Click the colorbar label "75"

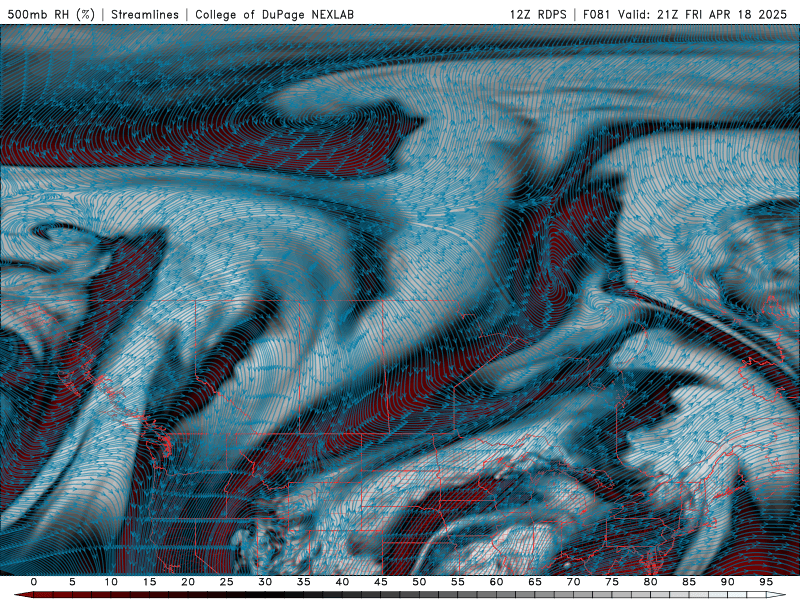(x=612, y=582)
